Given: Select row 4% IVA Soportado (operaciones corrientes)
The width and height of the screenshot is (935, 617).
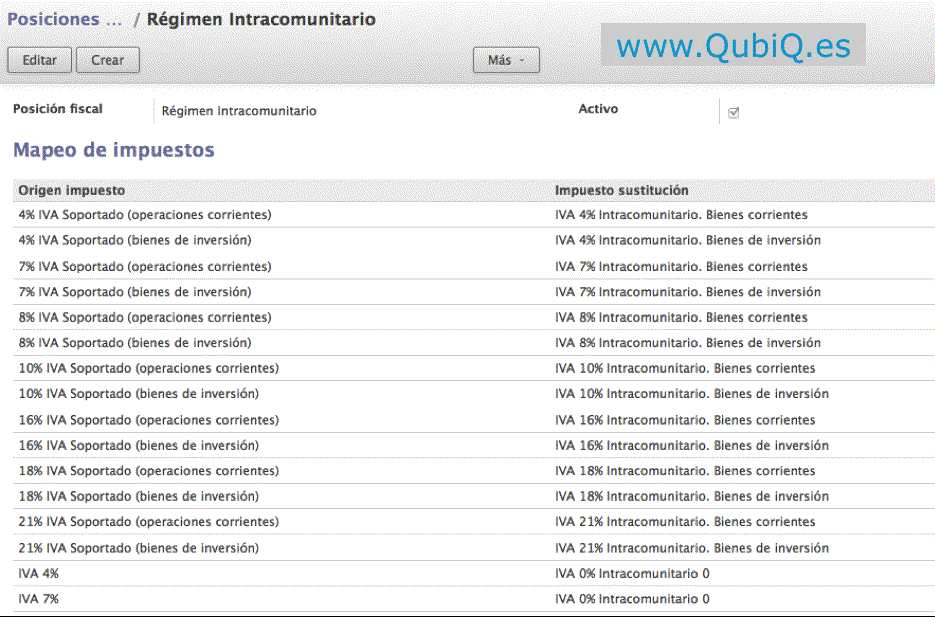Looking at the screenshot, I should coord(145,215).
